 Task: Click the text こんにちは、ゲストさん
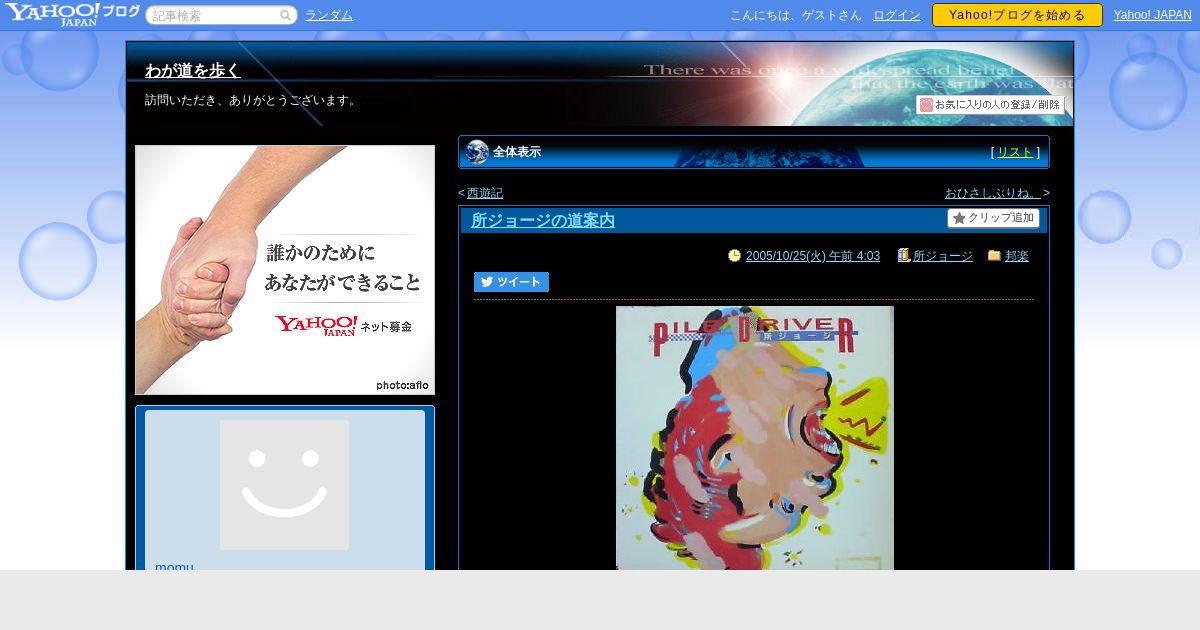click(796, 15)
